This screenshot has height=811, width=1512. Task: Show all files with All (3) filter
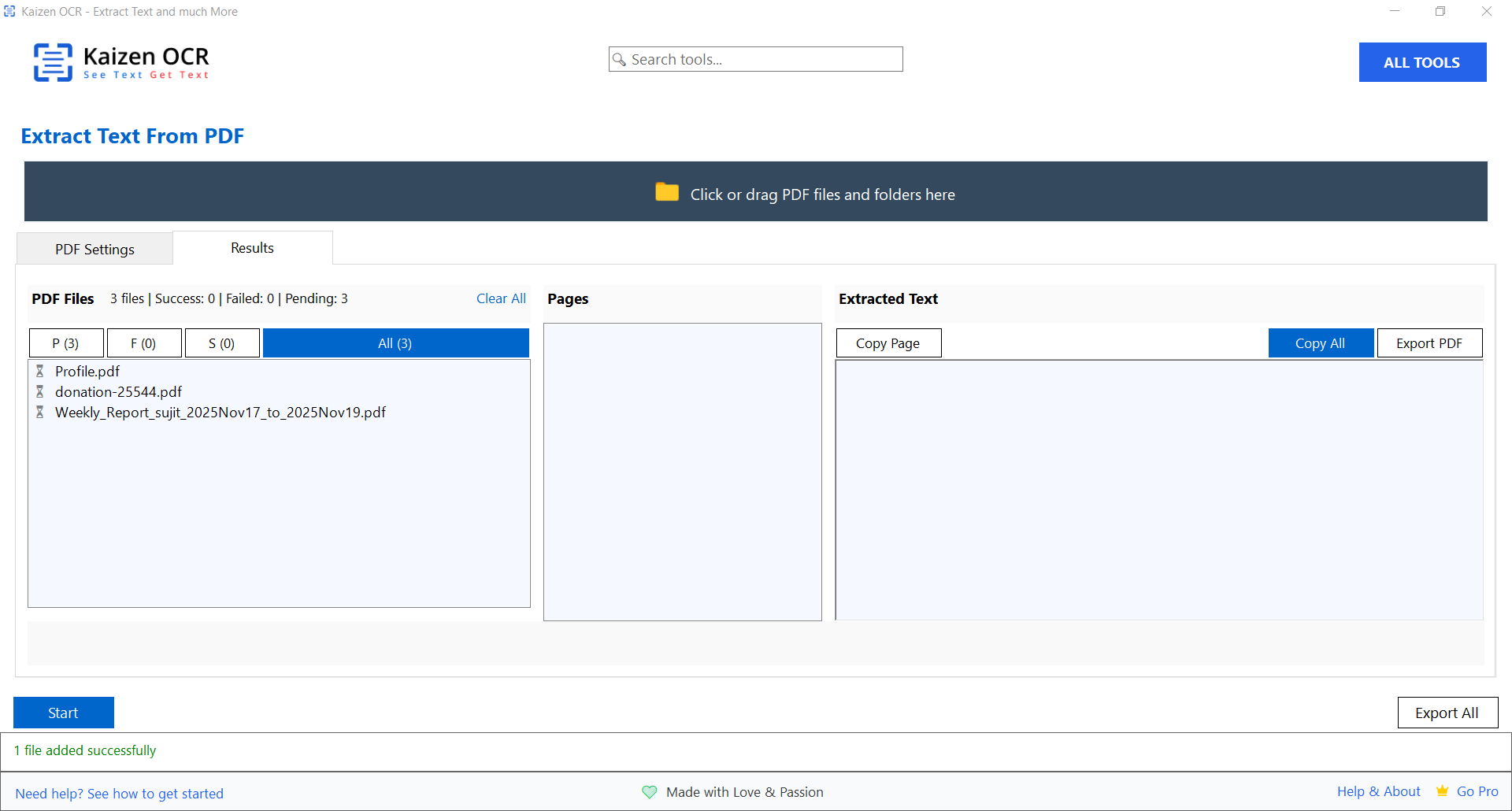pyautogui.click(x=395, y=343)
